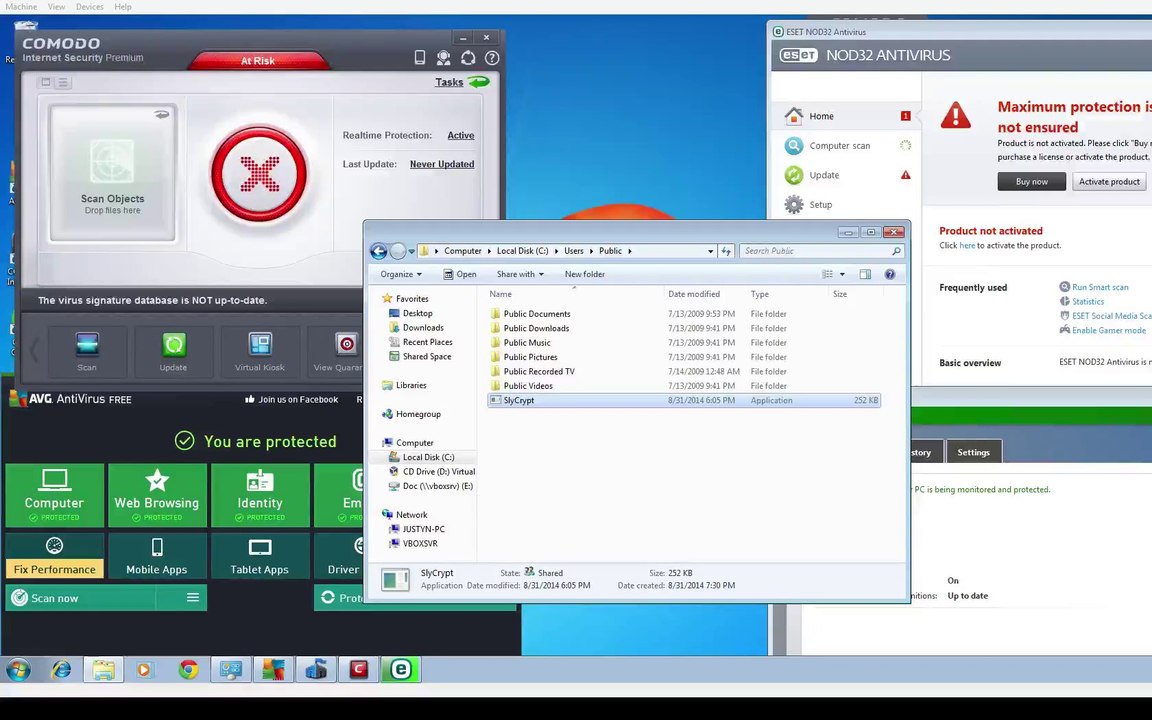Click Users breadcrumb arrow in address bar
The image size is (1152, 720).
[591, 251]
